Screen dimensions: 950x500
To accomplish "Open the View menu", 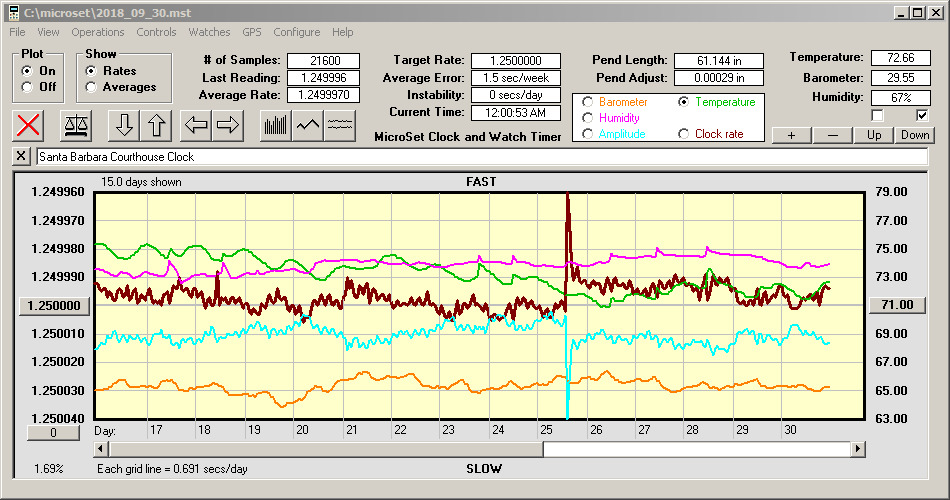I will point(48,32).
